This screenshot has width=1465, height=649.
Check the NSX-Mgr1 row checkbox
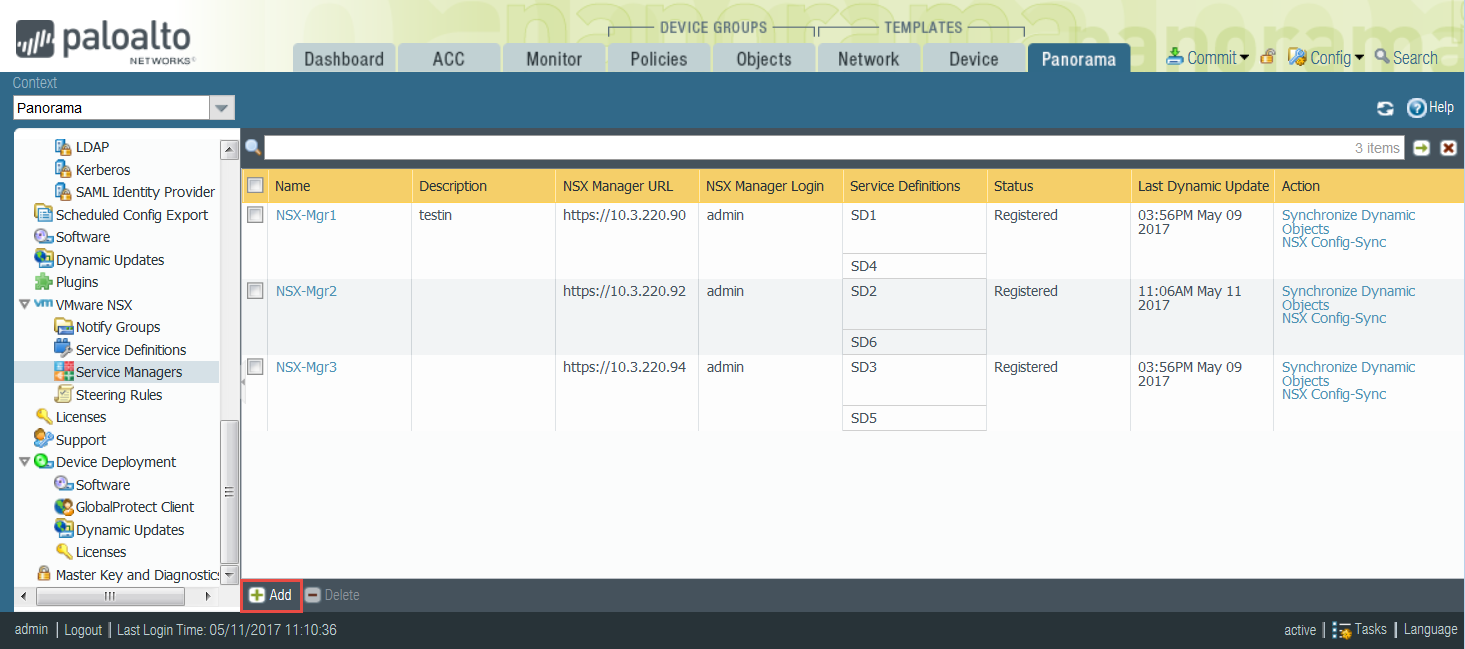(255, 215)
